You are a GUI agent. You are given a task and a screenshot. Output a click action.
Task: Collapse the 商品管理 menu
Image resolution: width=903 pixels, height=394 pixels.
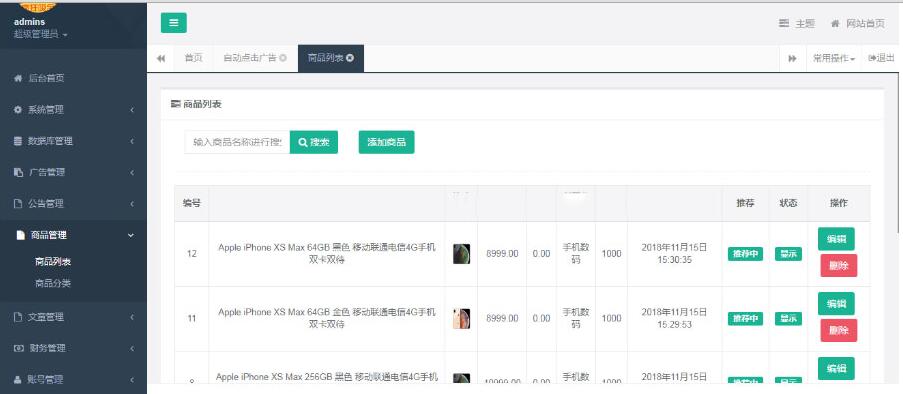(73, 235)
